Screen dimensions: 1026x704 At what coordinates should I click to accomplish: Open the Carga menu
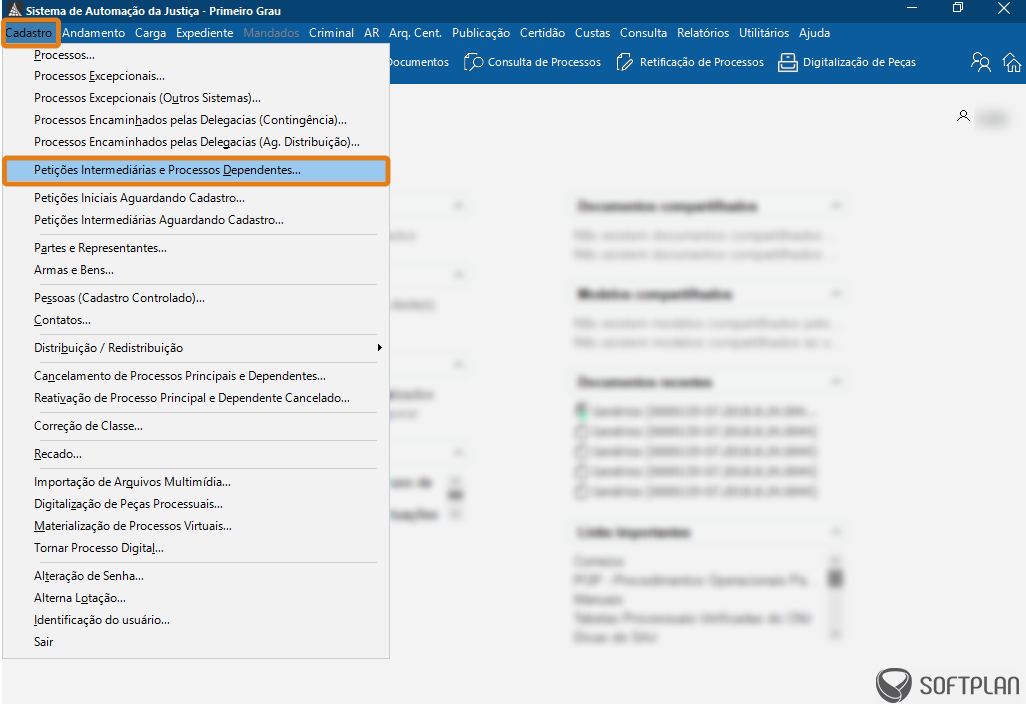(150, 33)
